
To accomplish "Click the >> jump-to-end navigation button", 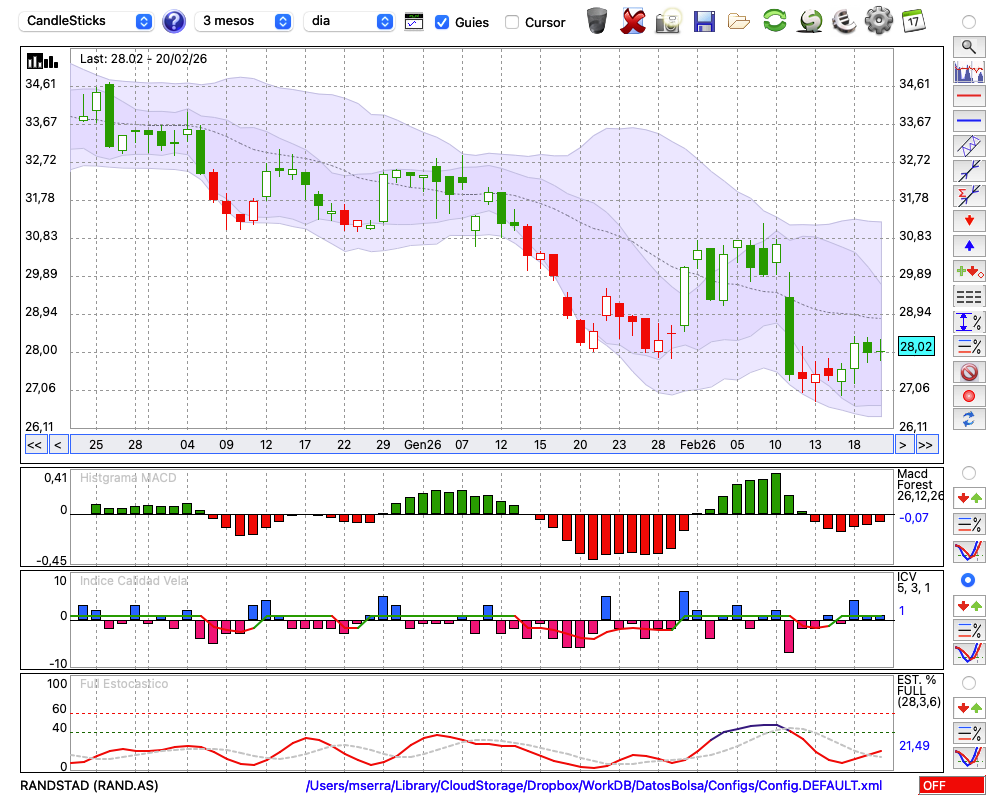I will point(926,445).
